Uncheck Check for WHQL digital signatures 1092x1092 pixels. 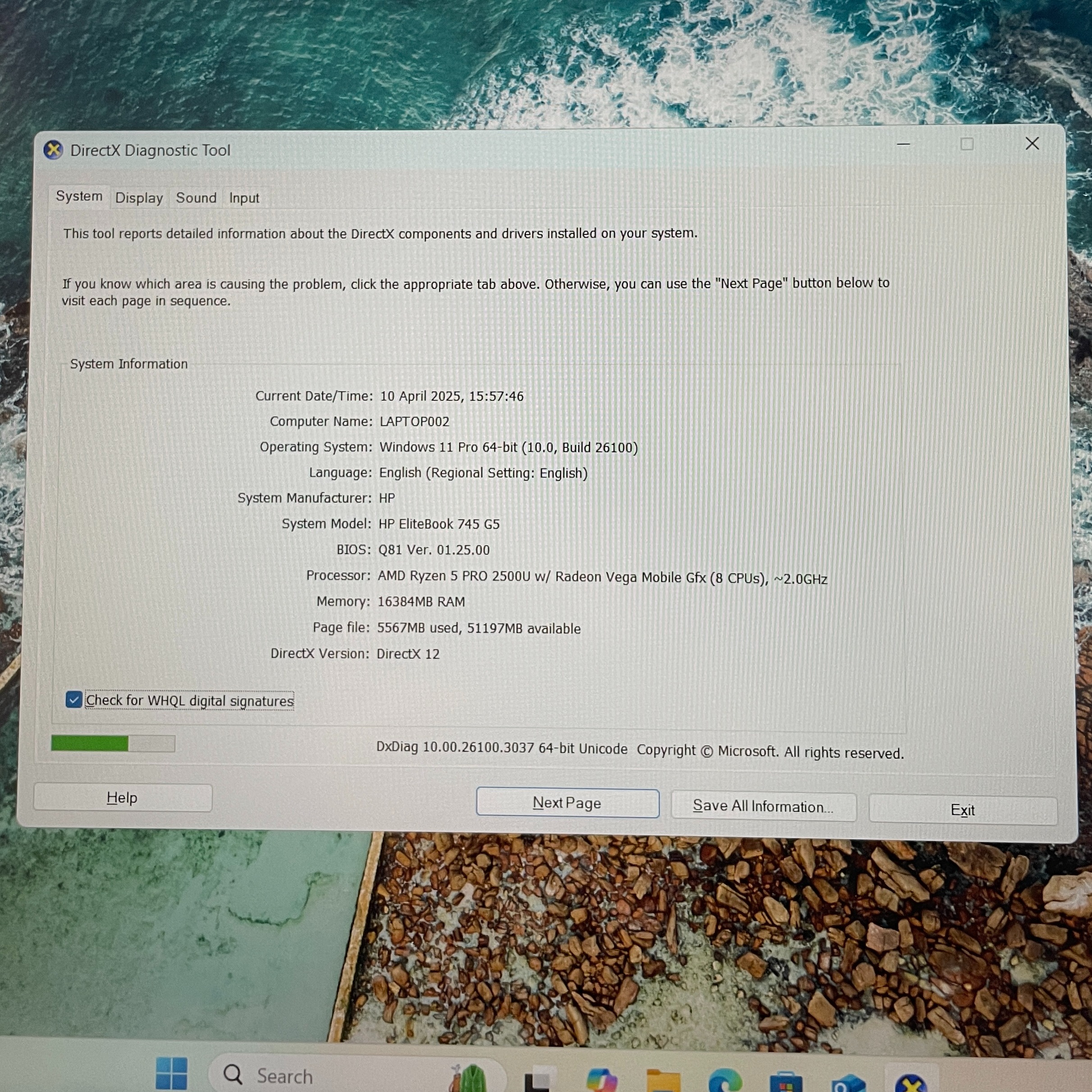[x=73, y=700]
